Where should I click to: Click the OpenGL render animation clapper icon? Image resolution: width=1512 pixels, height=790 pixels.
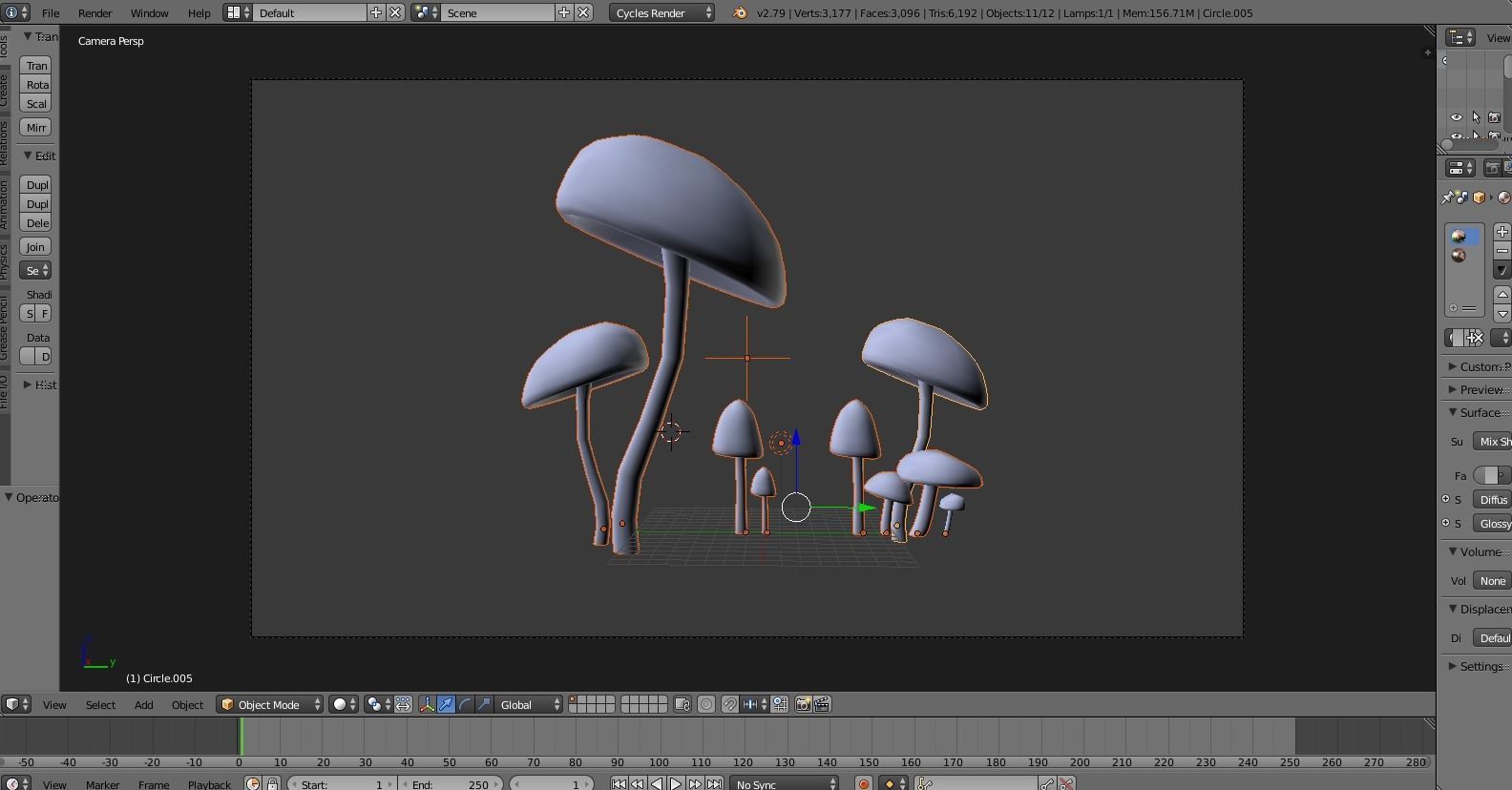tap(822, 704)
